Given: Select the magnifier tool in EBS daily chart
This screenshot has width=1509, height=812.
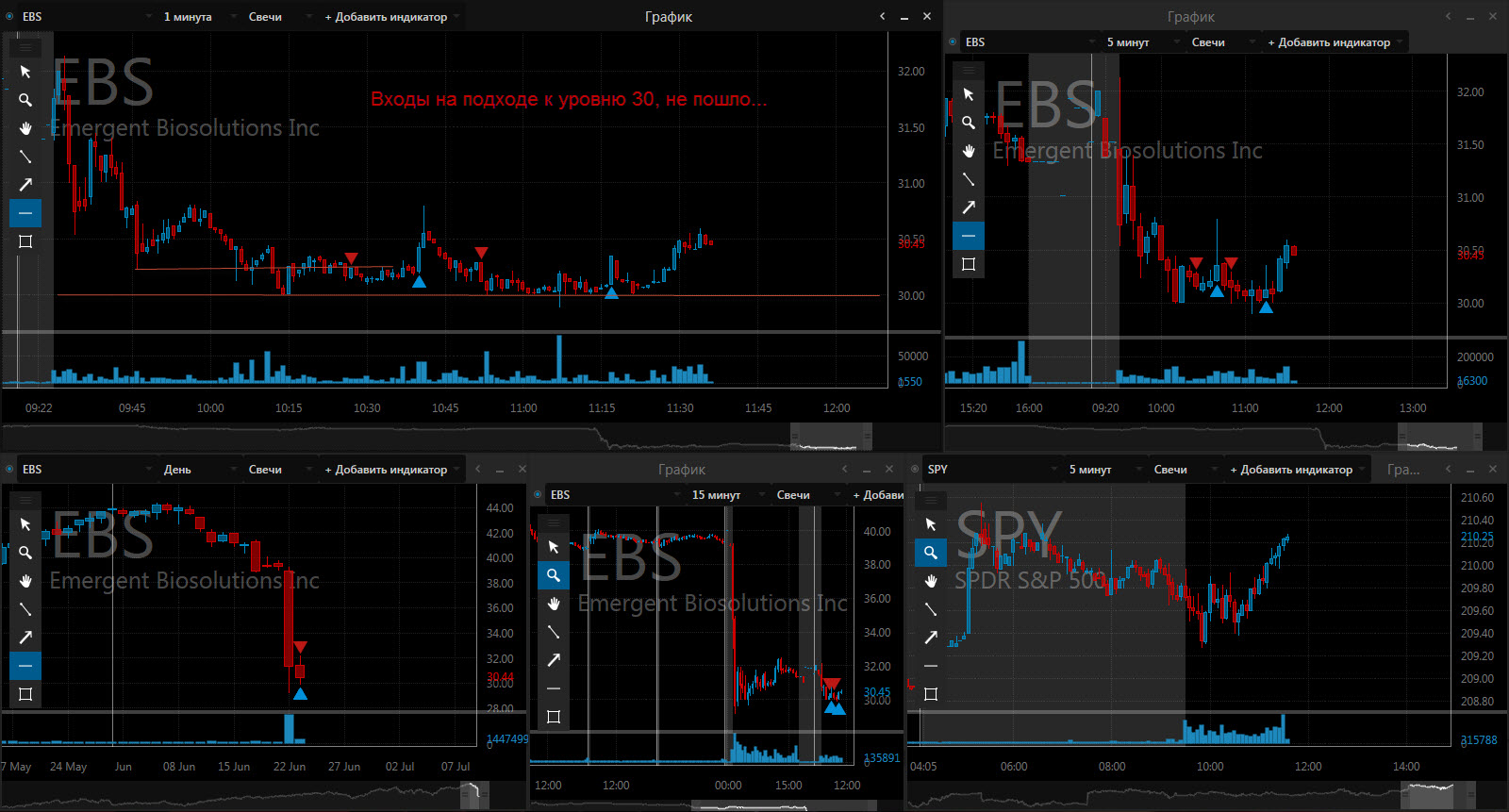Looking at the screenshot, I should click(x=25, y=553).
